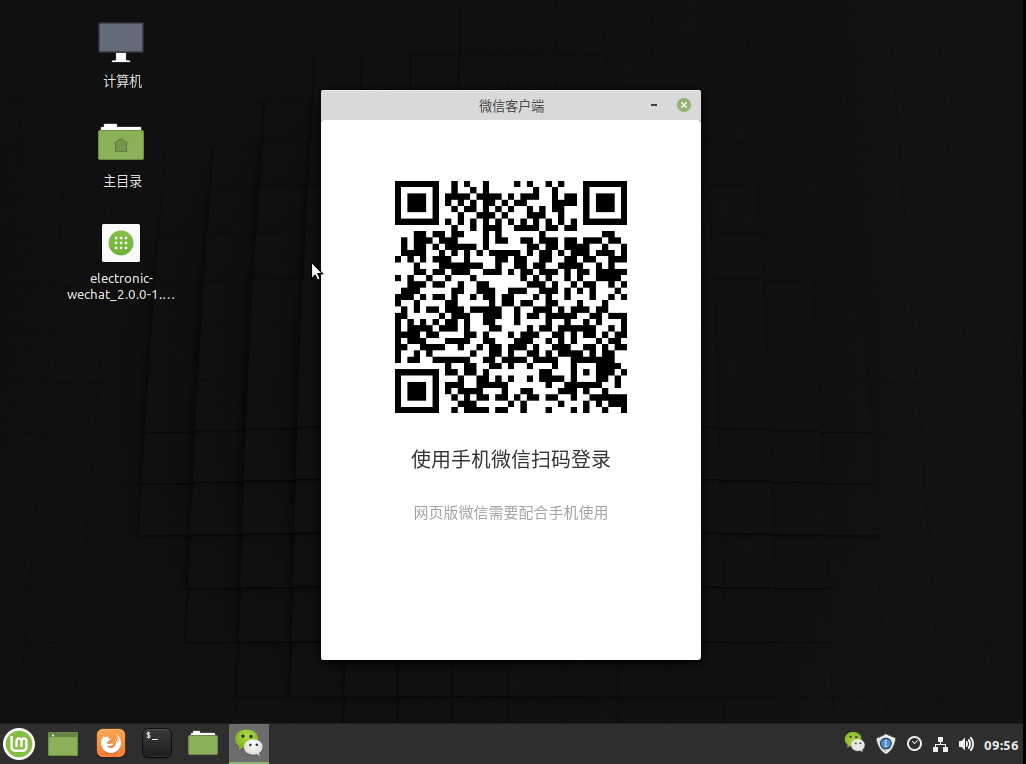
Task: Click the WeChat tray icon
Action: click(855, 742)
